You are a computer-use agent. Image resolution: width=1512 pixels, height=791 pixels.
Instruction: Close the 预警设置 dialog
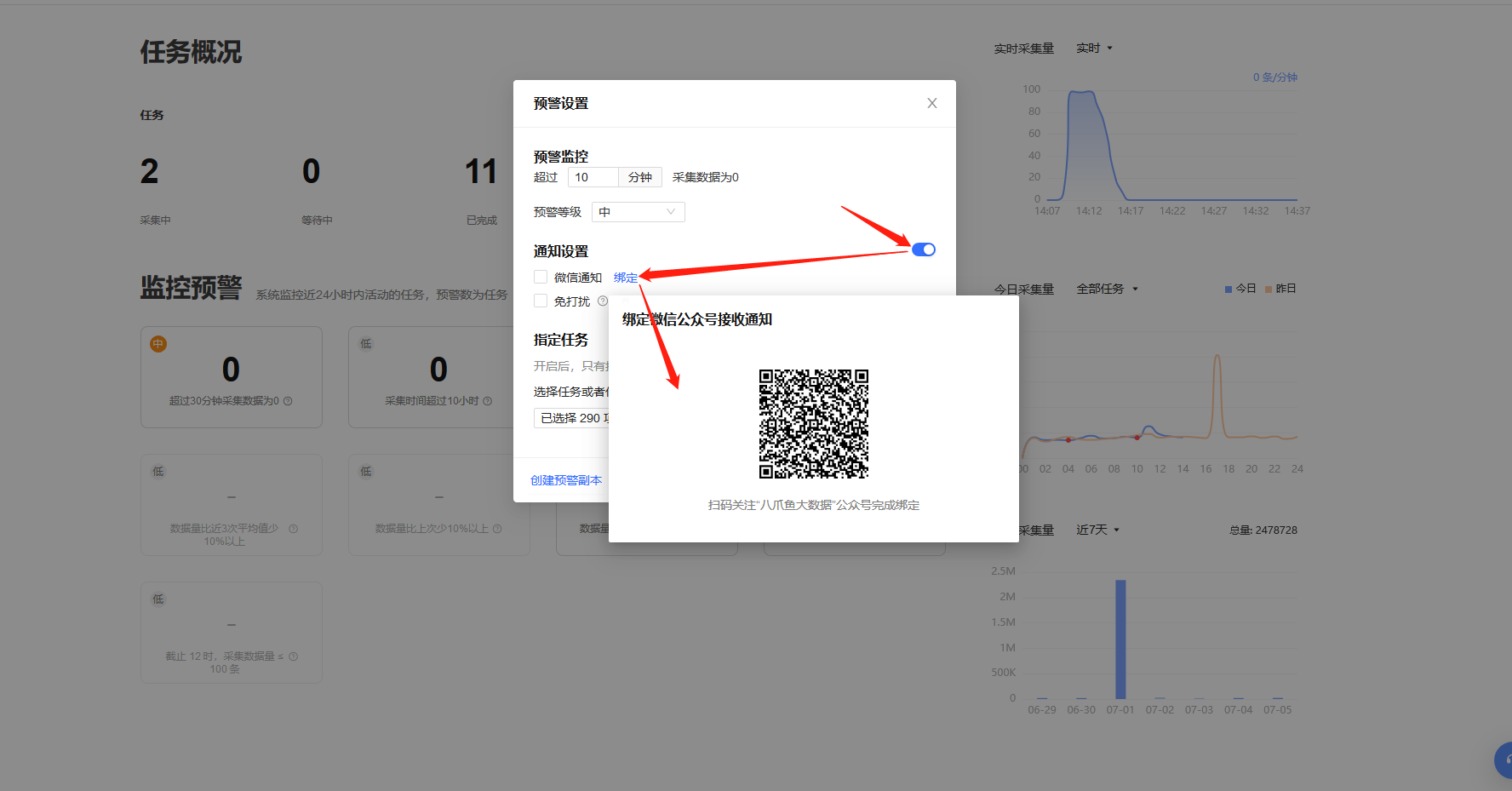tap(932, 103)
